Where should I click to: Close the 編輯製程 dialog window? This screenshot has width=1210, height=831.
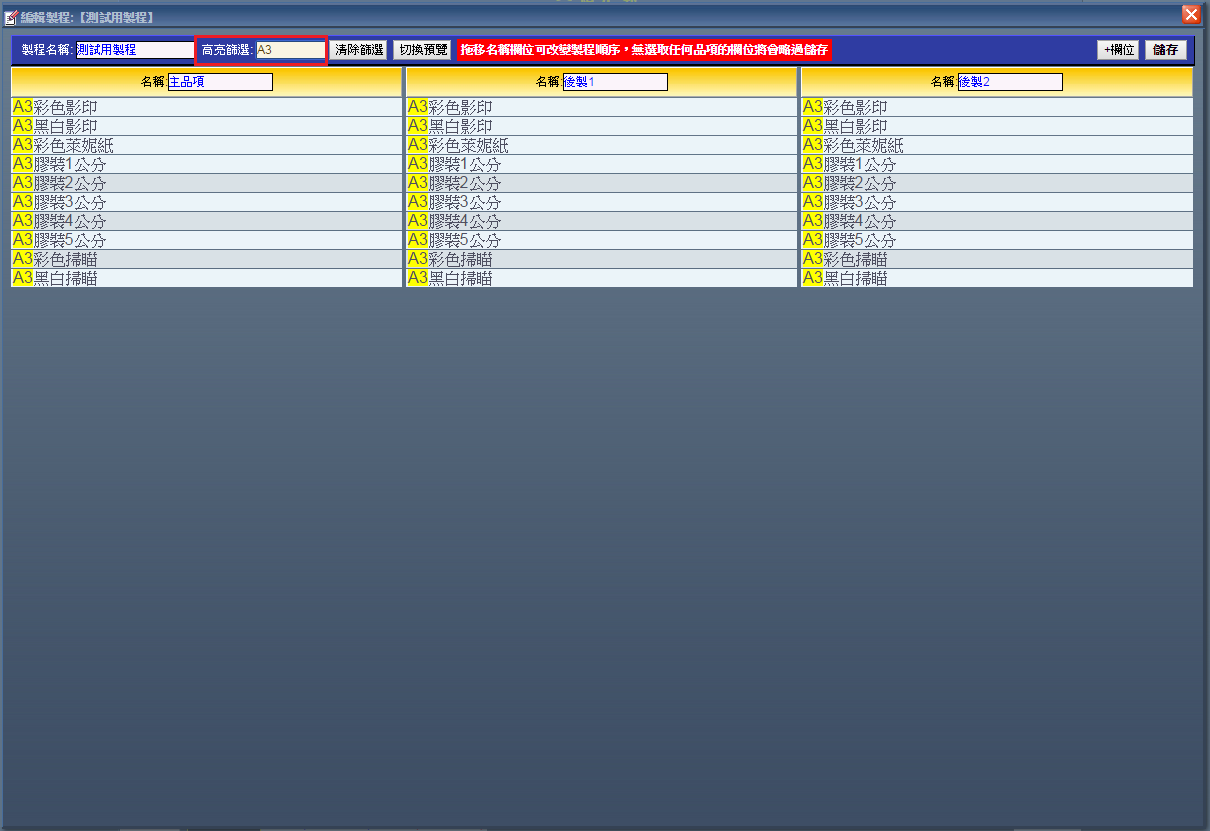(x=1190, y=14)
